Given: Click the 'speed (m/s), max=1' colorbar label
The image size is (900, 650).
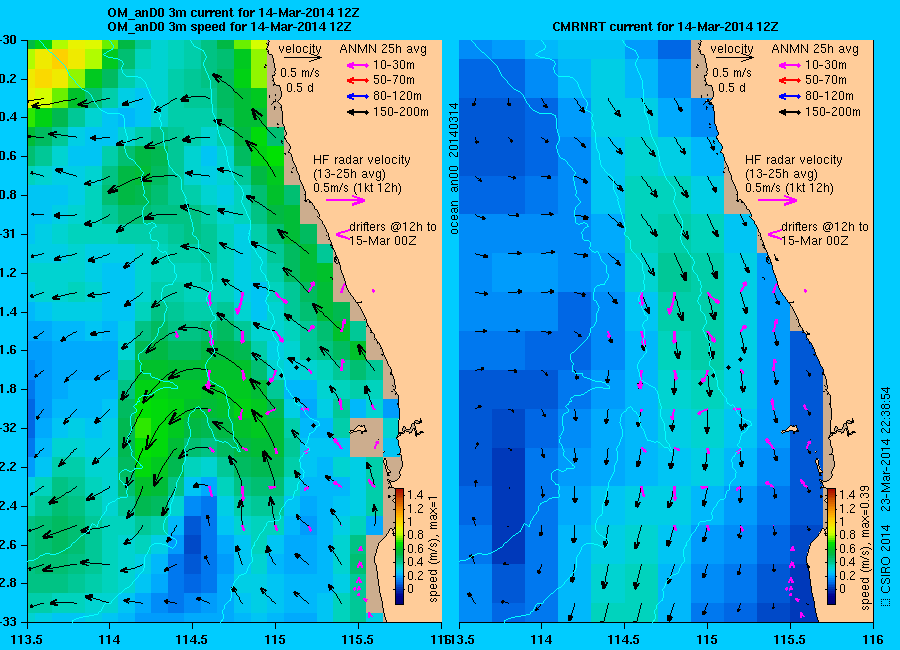Looking at the screenshot, I should [x=435, y=548].
